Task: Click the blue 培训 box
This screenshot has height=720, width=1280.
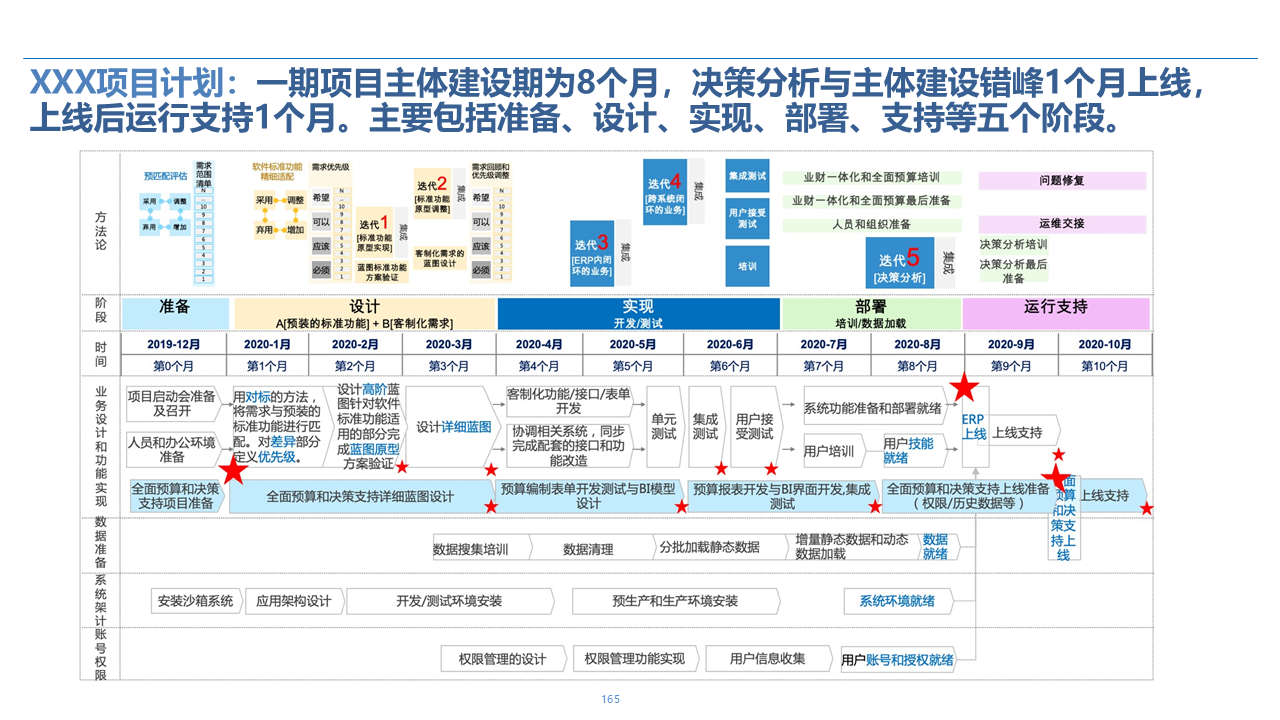Action: pos(747,266)
